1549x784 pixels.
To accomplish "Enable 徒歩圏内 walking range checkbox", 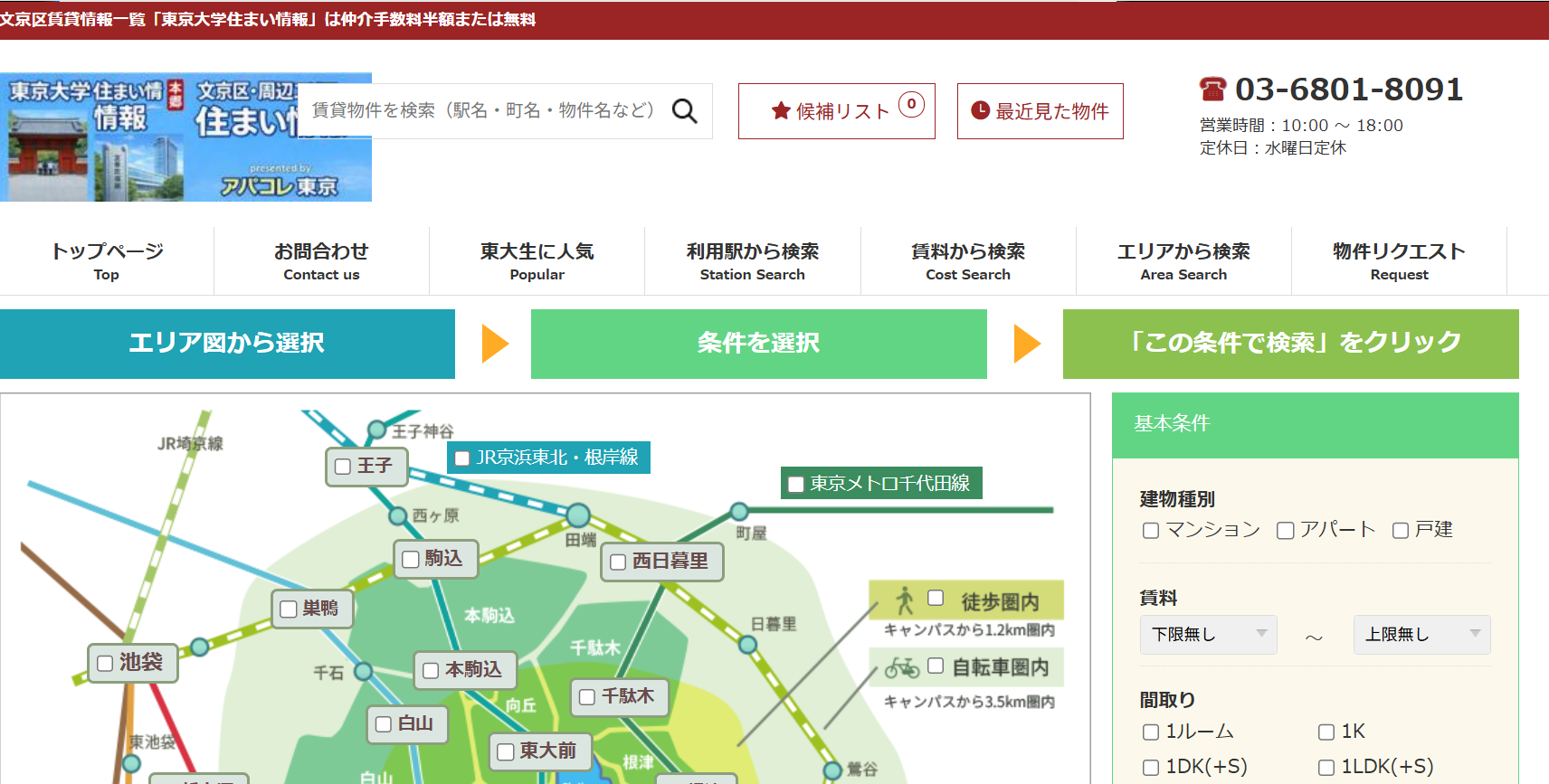I will point(936,598).
